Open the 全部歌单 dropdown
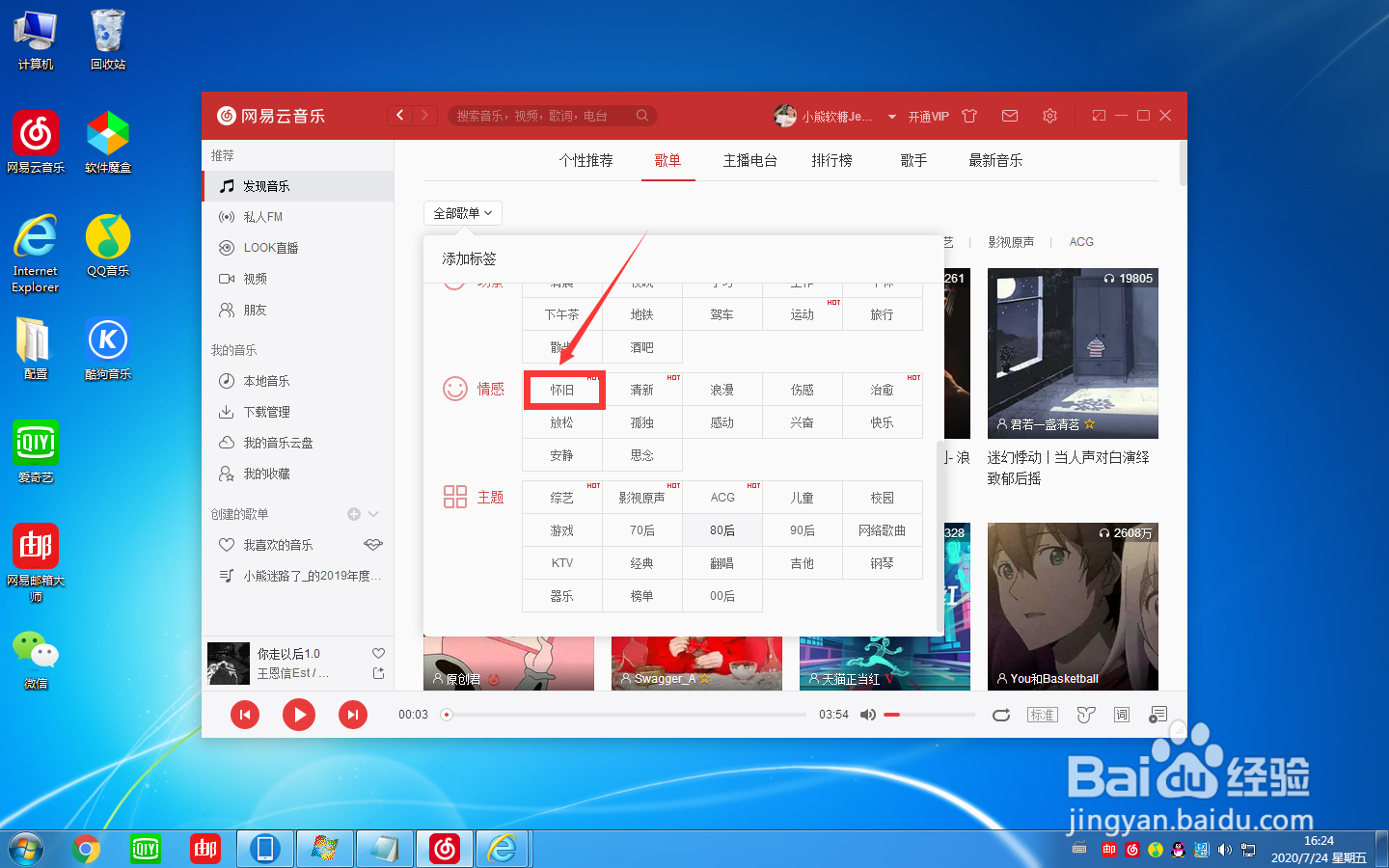 (x=463, y=213)
